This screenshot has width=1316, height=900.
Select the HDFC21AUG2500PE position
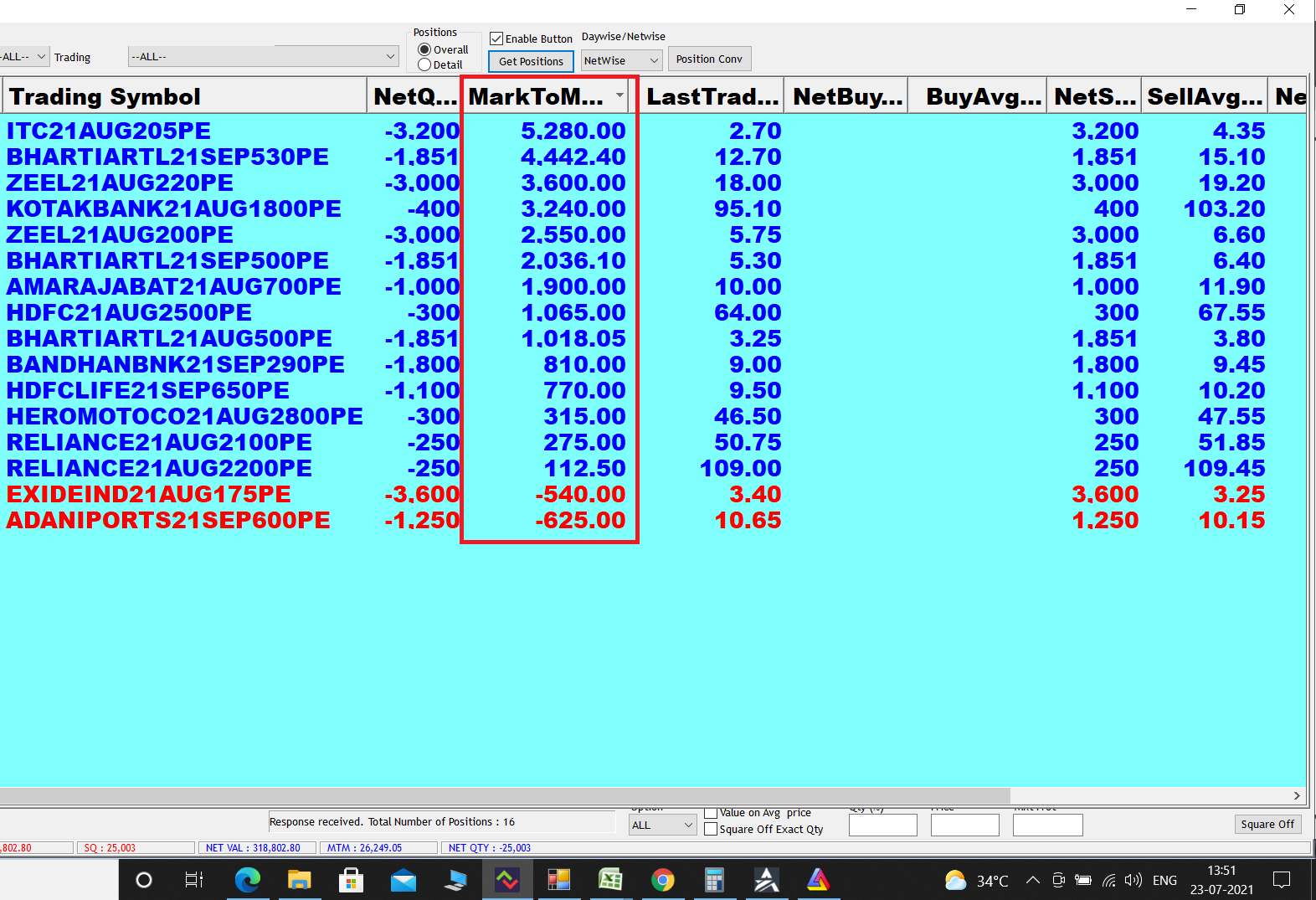click(653, 312)
